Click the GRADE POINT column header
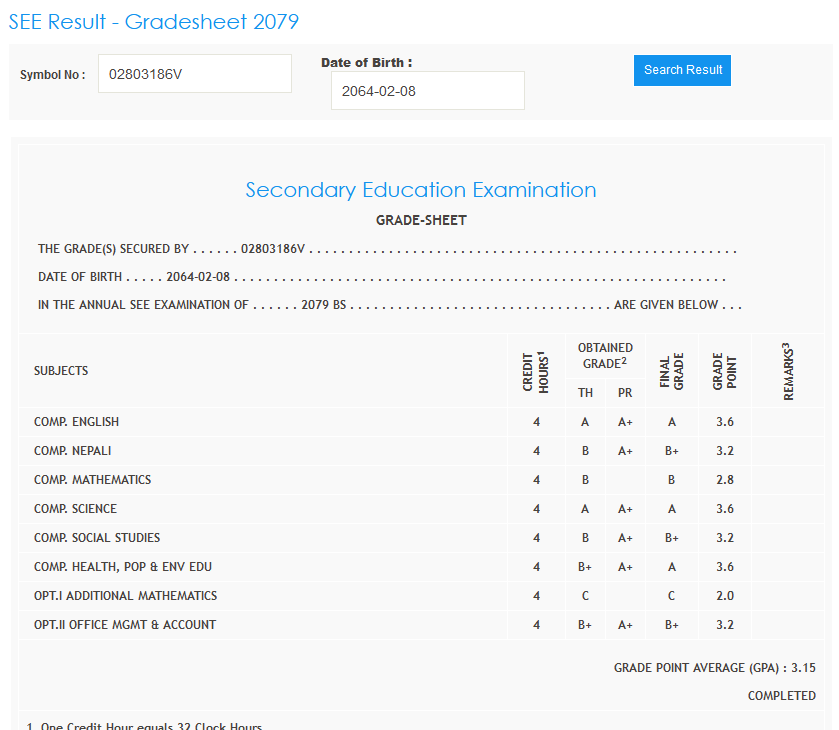Screen dimensions: 839x730 (724, 371)
